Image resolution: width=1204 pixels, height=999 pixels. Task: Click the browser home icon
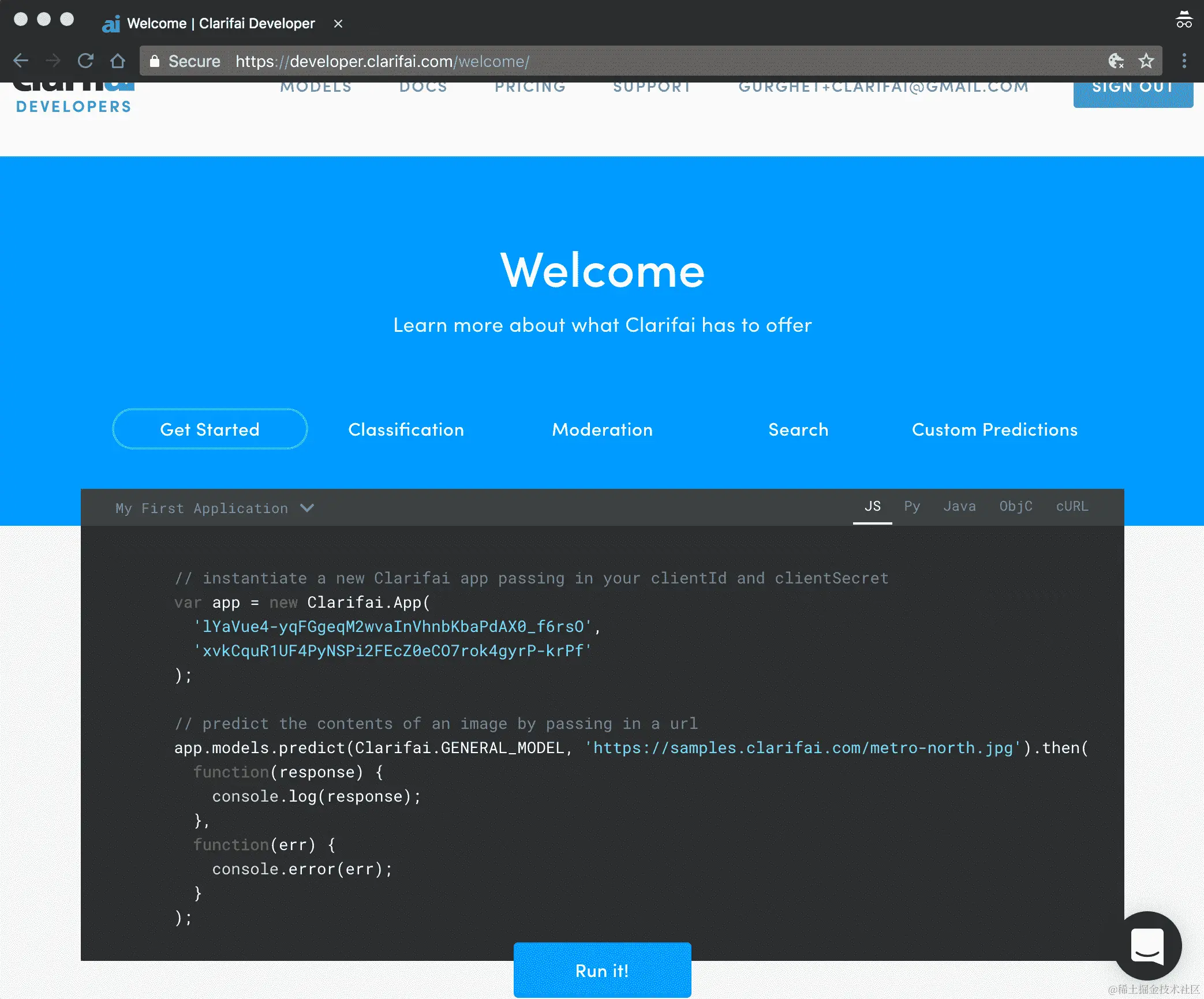[x=118, y=61]
